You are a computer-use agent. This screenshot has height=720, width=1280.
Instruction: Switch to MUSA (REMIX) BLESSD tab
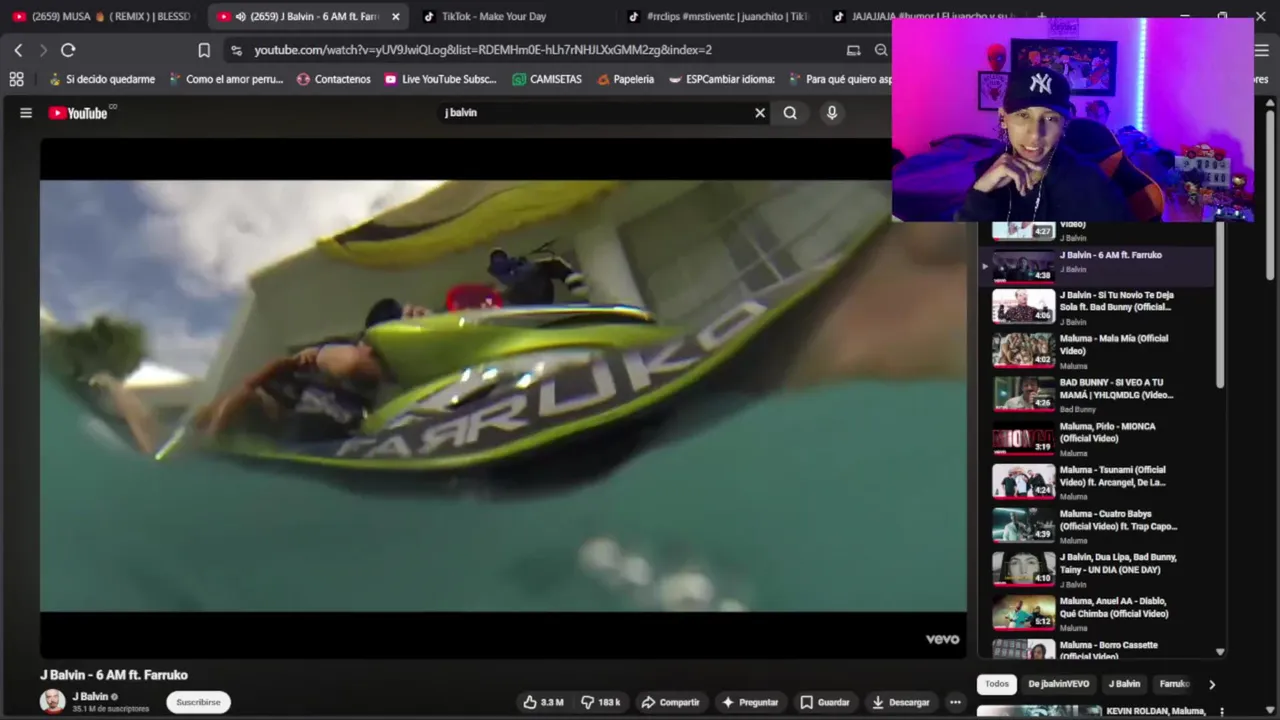[x=101, y=17]
